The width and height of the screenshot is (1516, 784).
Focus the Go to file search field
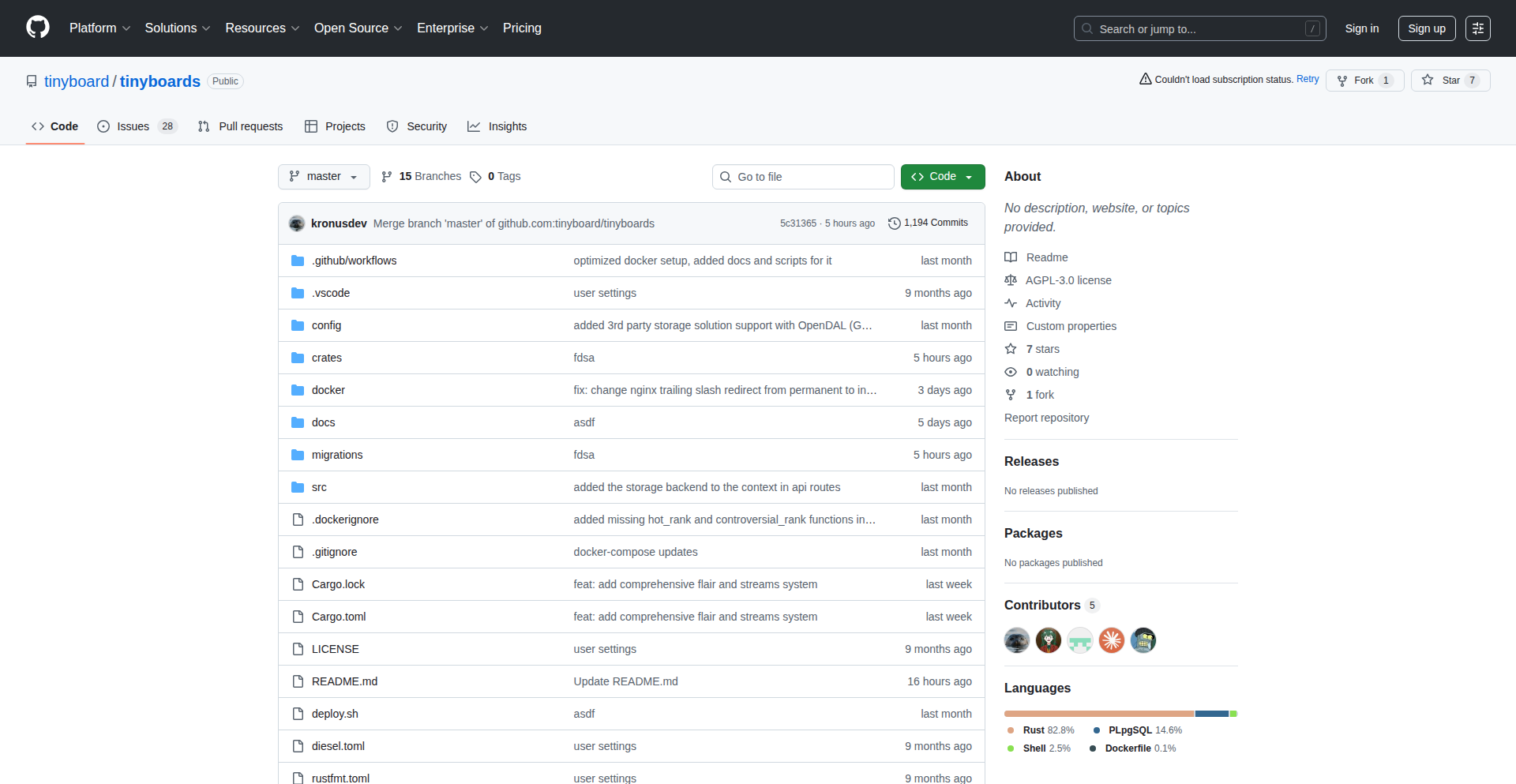[803, 177]
